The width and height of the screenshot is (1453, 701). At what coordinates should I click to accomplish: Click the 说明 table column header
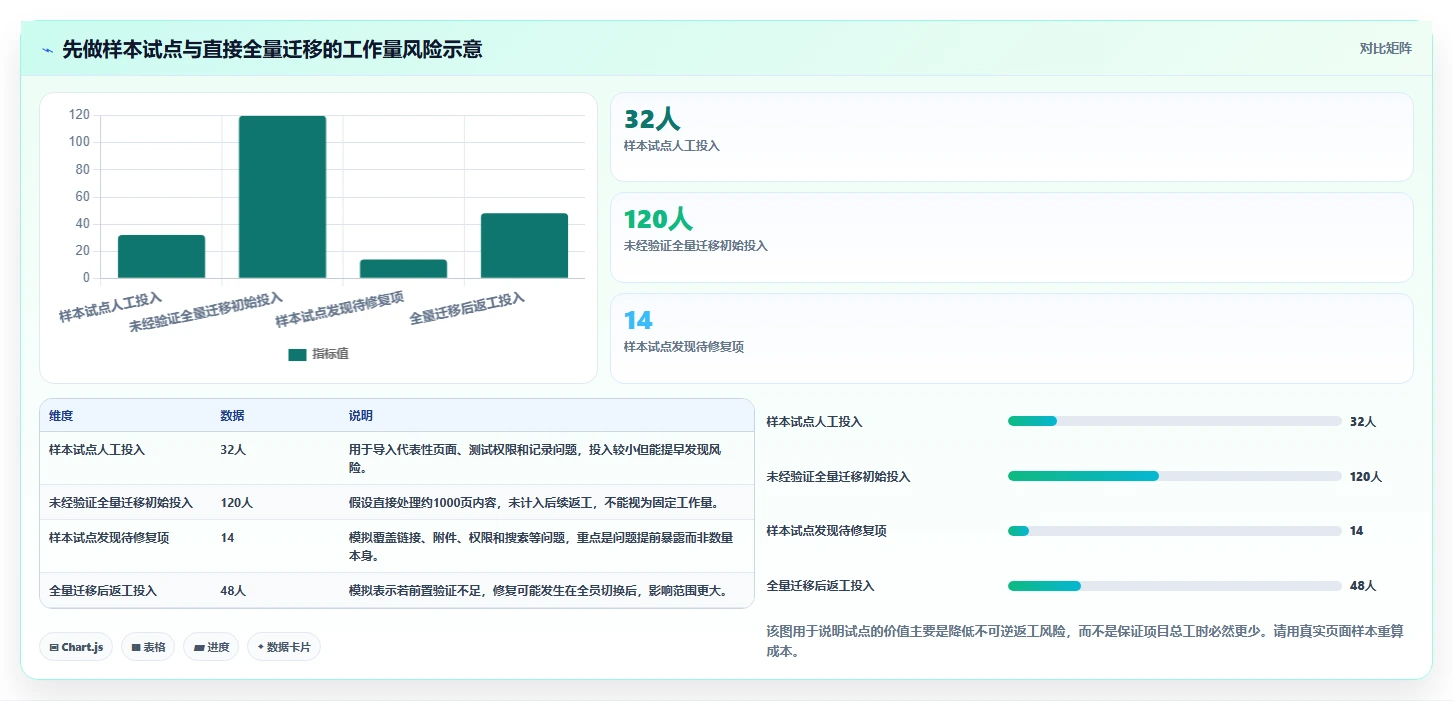coord(360,416)
